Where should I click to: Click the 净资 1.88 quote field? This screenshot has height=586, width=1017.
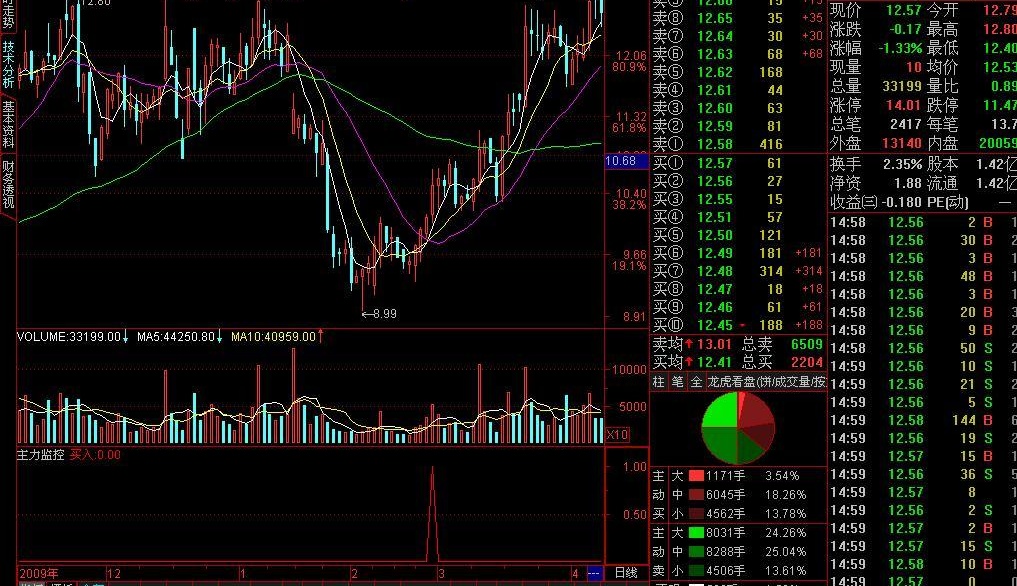pyautogui.click(x=876, y=183)
